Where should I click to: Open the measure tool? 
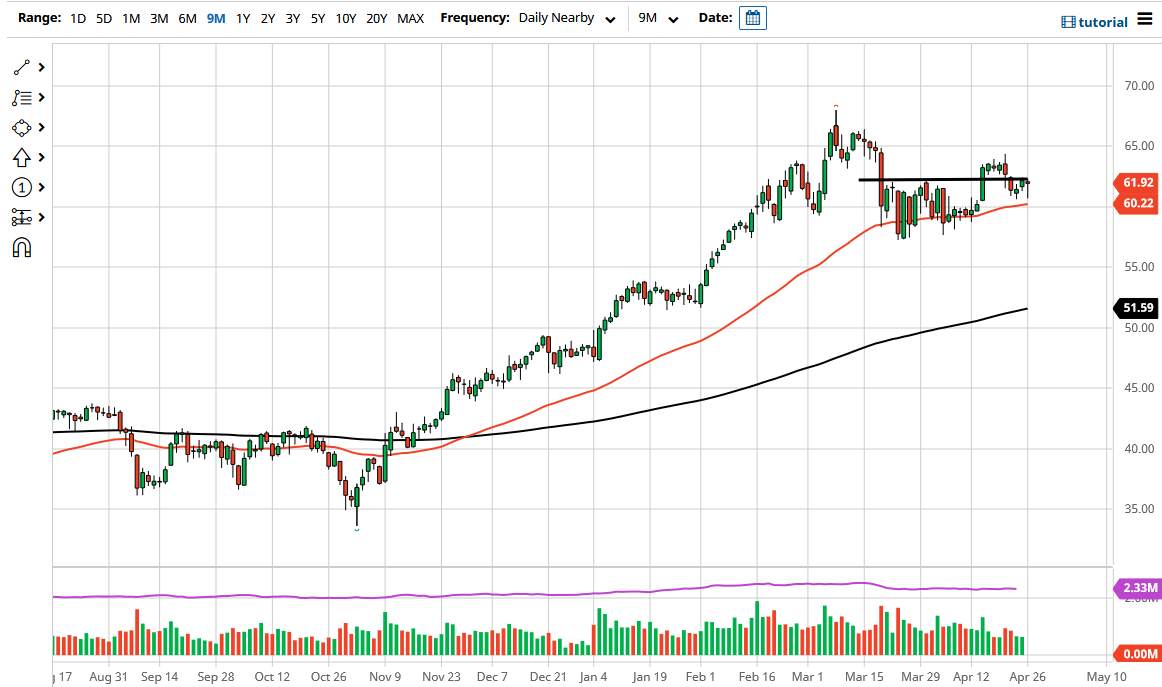tap(20, 217)
